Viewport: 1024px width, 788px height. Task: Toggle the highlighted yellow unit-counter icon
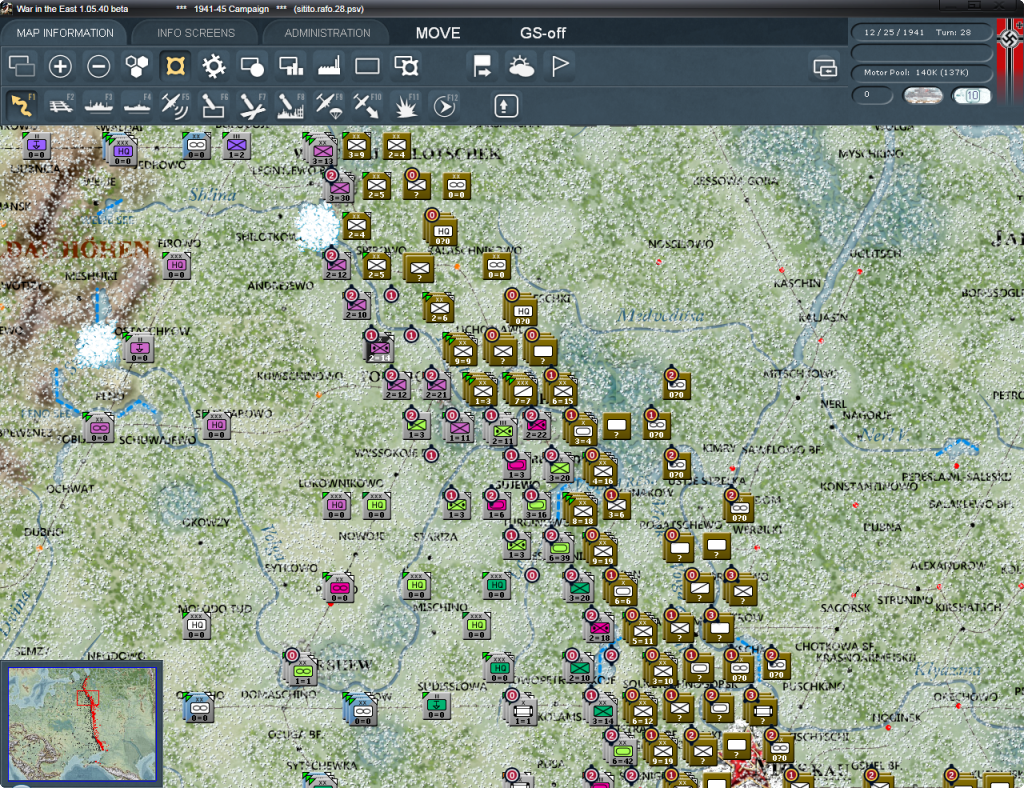pyautogui.click(x=175, y=66)
